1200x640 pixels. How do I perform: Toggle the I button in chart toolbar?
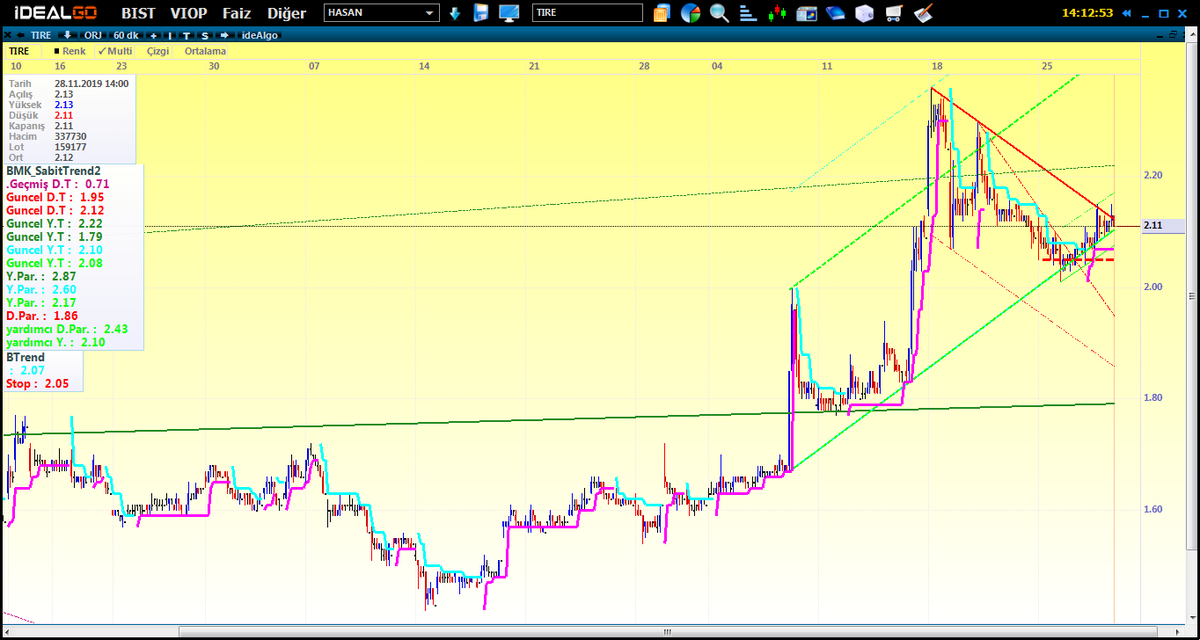point(171,34)
